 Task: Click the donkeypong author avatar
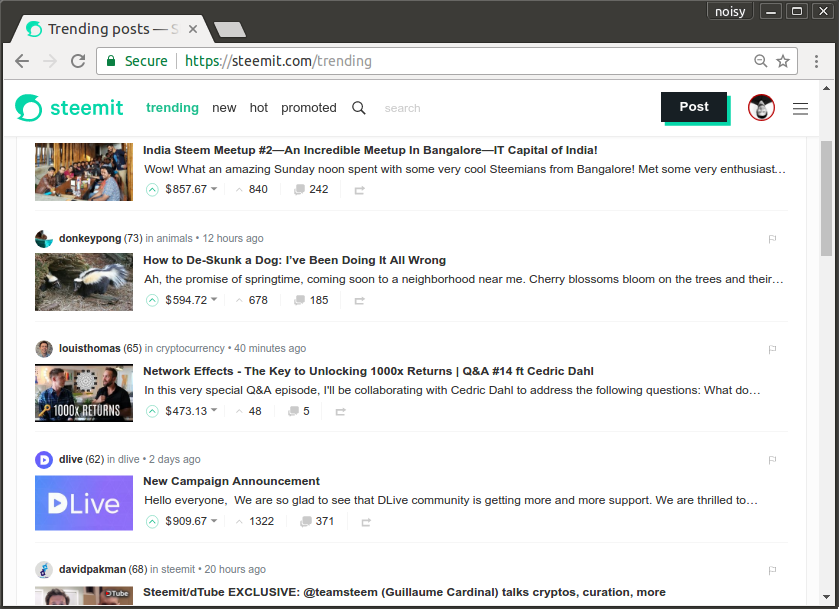click(x=44, y=239)
